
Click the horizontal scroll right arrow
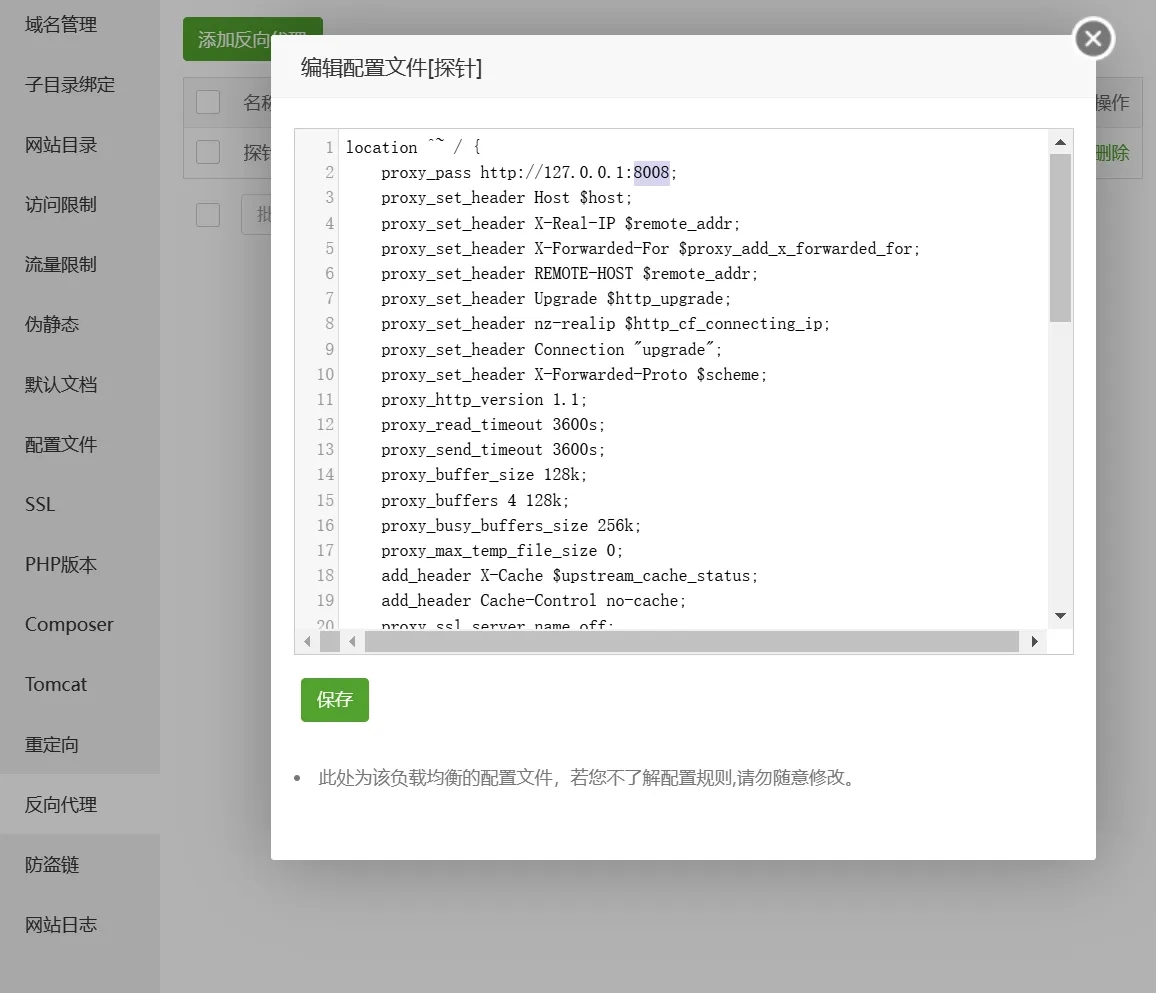[x=1034, y=641]
